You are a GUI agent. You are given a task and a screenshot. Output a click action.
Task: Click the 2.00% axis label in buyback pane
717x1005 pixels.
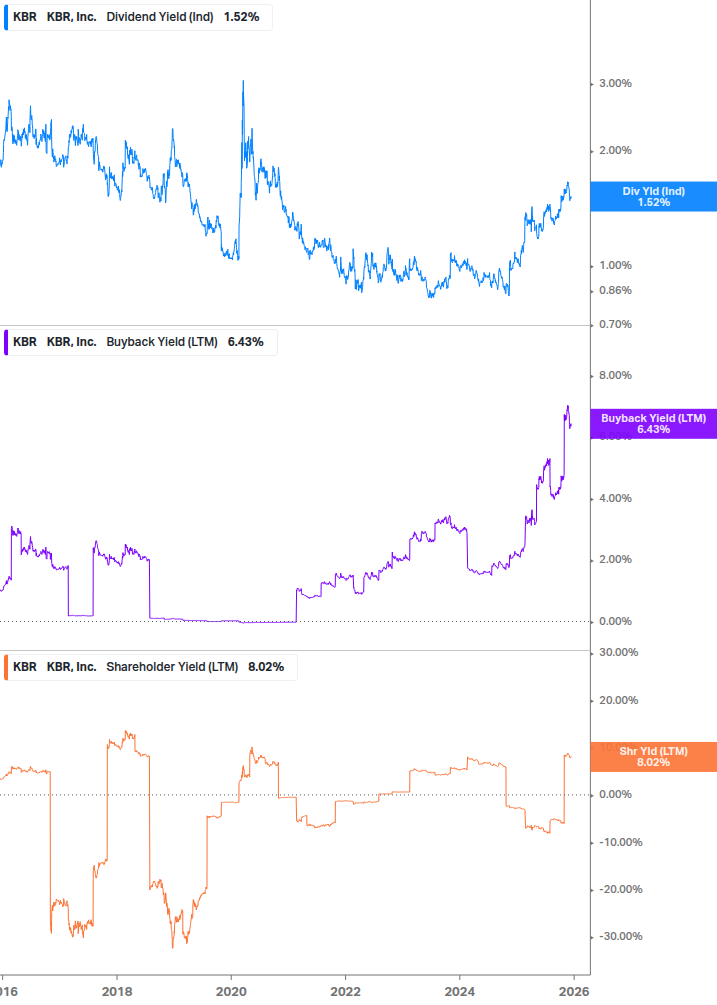click(x=615, y=559)
